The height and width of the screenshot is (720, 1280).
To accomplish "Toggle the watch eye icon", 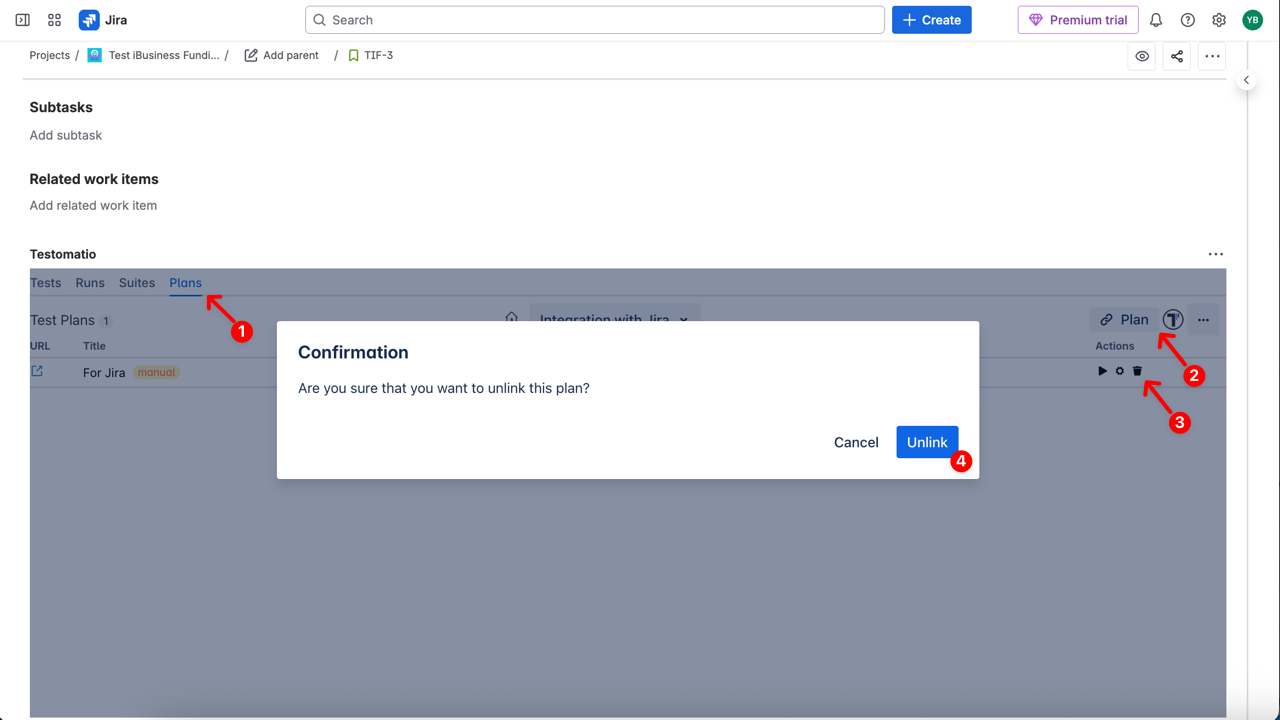I will pyautogui.click(x=1142, y=56).
